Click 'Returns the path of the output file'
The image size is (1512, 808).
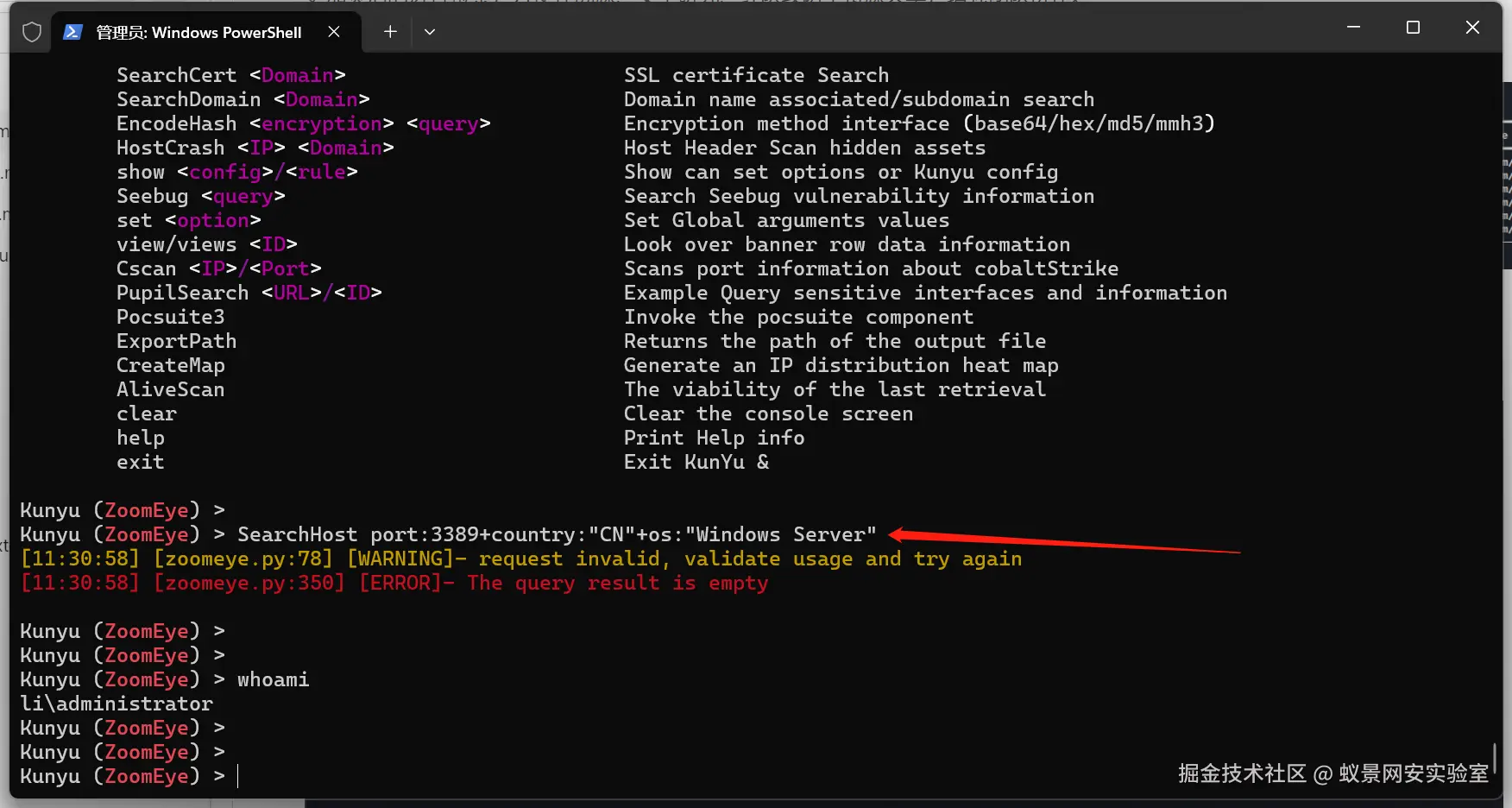coord(835,341)
